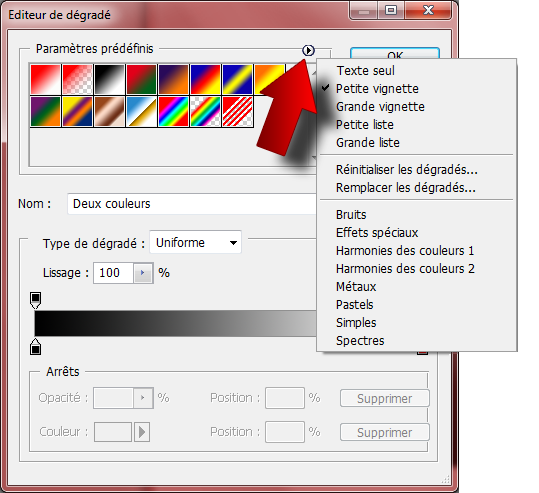539x493 pixels.
Task: Check the Petite vignette view option
Action: tap(377, 89)
